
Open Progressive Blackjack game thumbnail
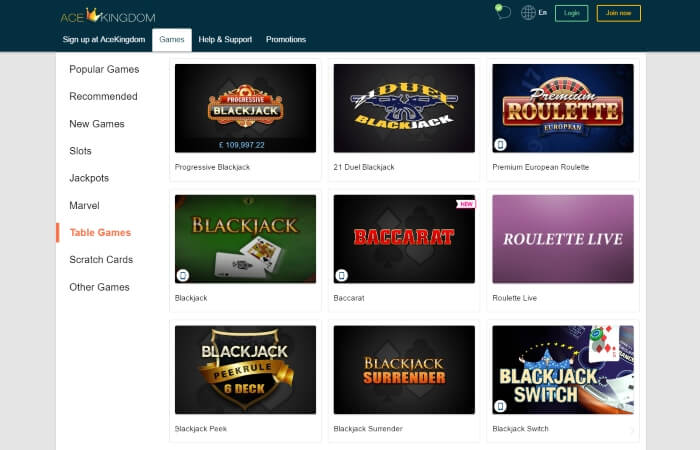(245, 108)
